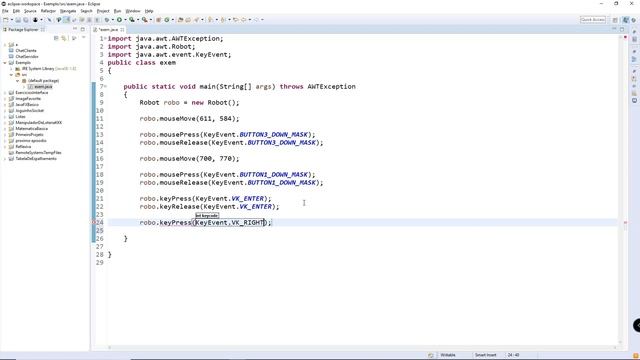Click the External Tools run icon

tap(144, 20)
